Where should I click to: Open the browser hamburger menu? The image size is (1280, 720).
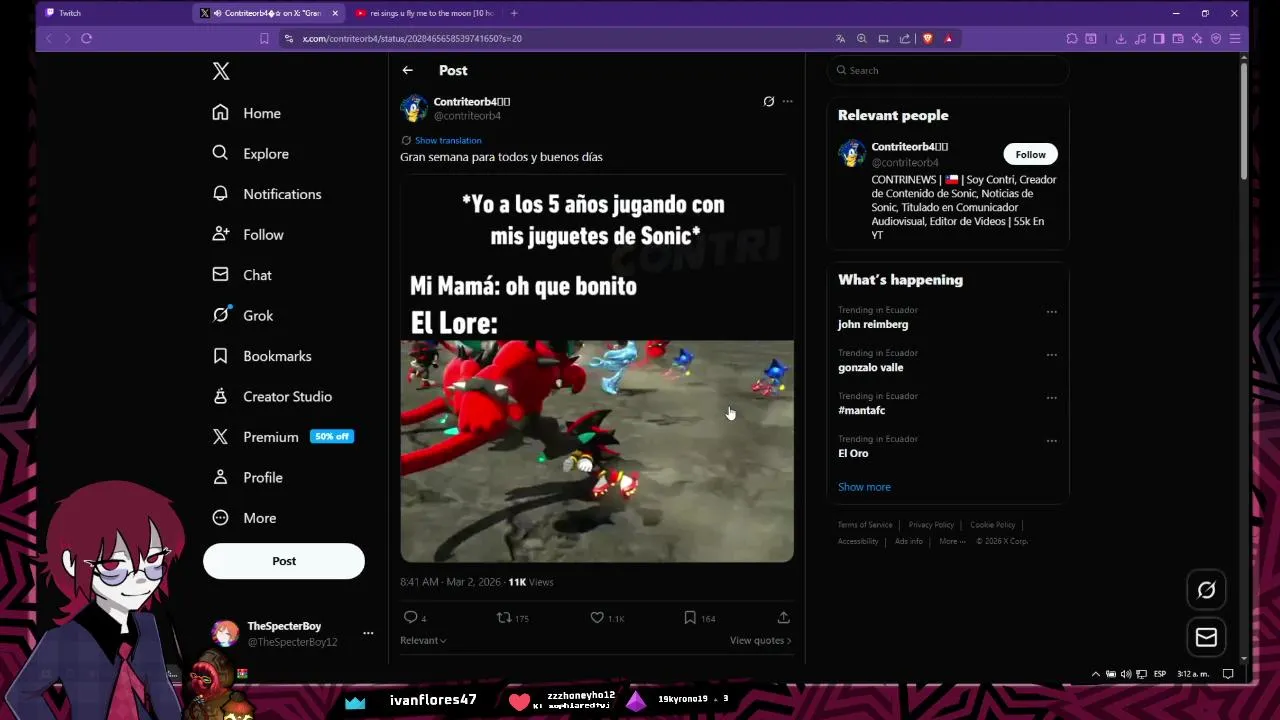tap(1235, 38)
